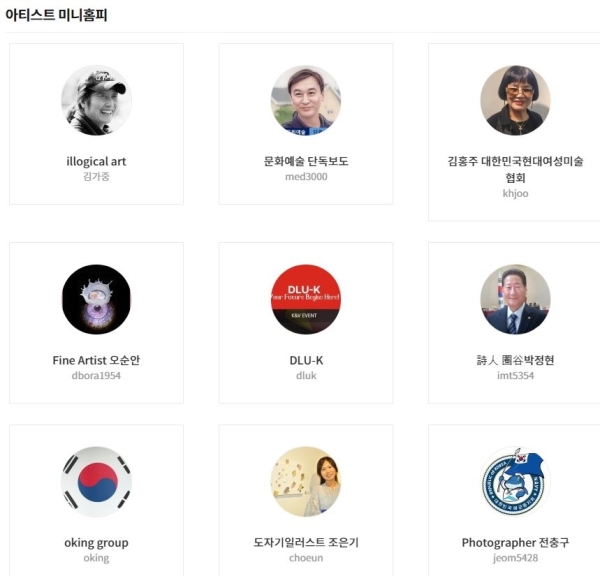This screenshot has width=600, height=576.
Task: Open the 도자기일러스트 조은기 profile photo
Action: (306, 481)
